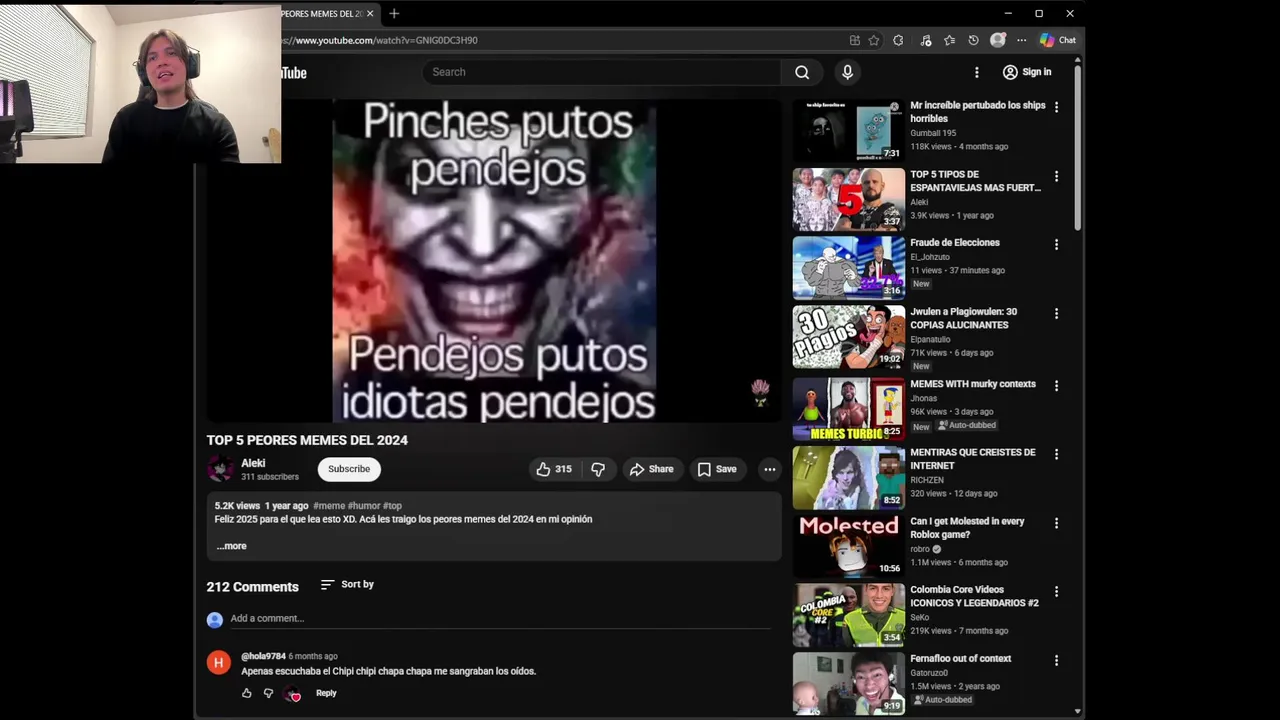Expand the description with ...more
This screenshot has width=1280, height=720.
click(231, 546)
